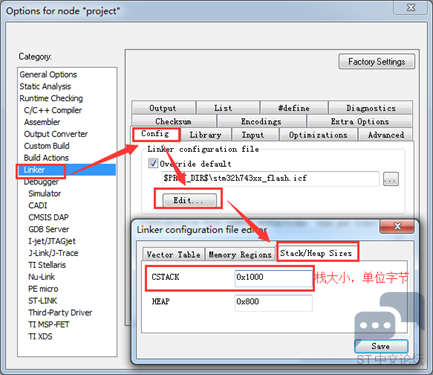Close the Linker configuration file editor
Viewport: 433px width, 375px height.
pyautogui.click(x=397, y=226)
